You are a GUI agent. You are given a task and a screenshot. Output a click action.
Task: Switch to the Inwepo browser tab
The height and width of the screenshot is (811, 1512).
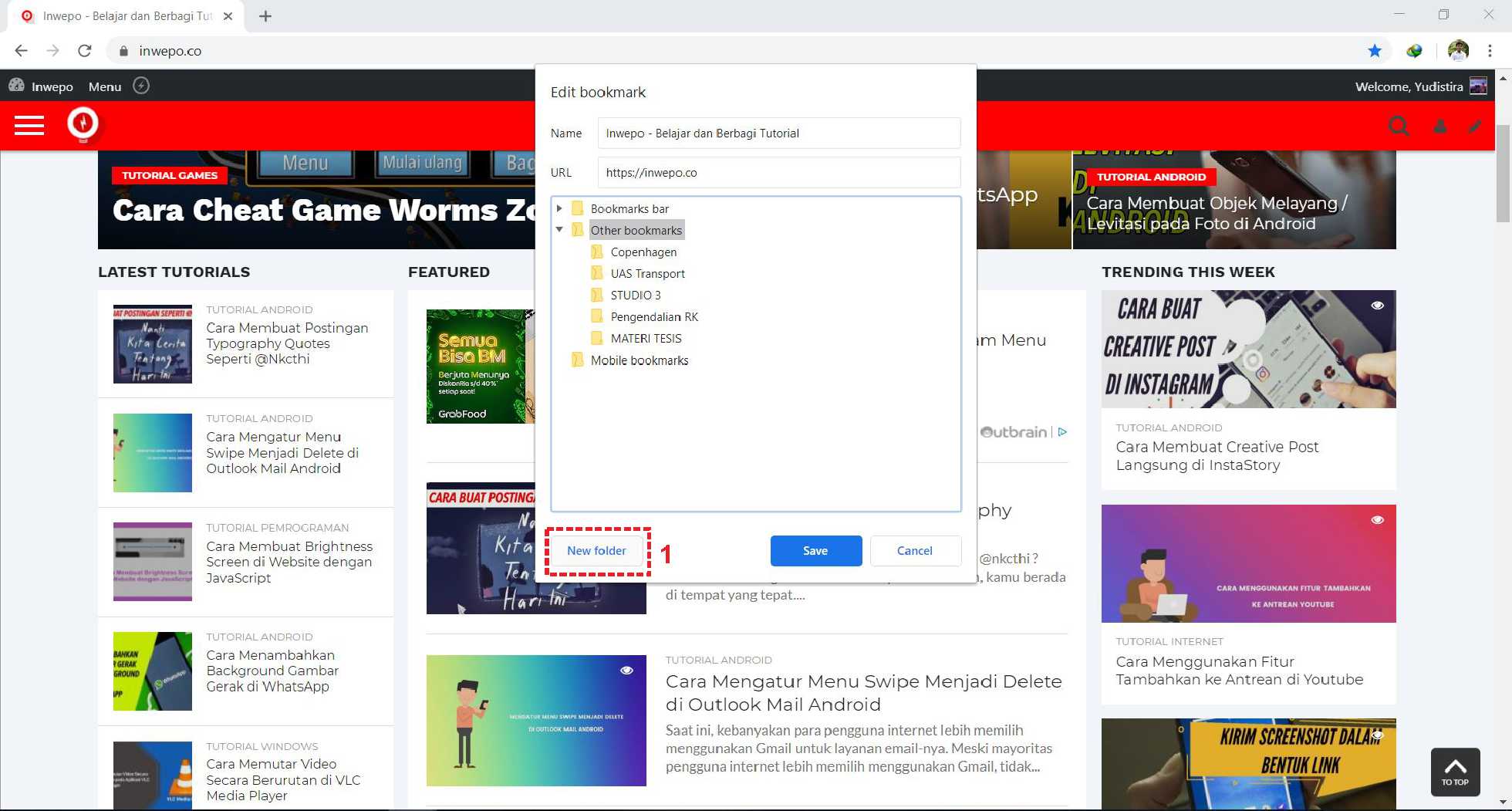point(127,16)
